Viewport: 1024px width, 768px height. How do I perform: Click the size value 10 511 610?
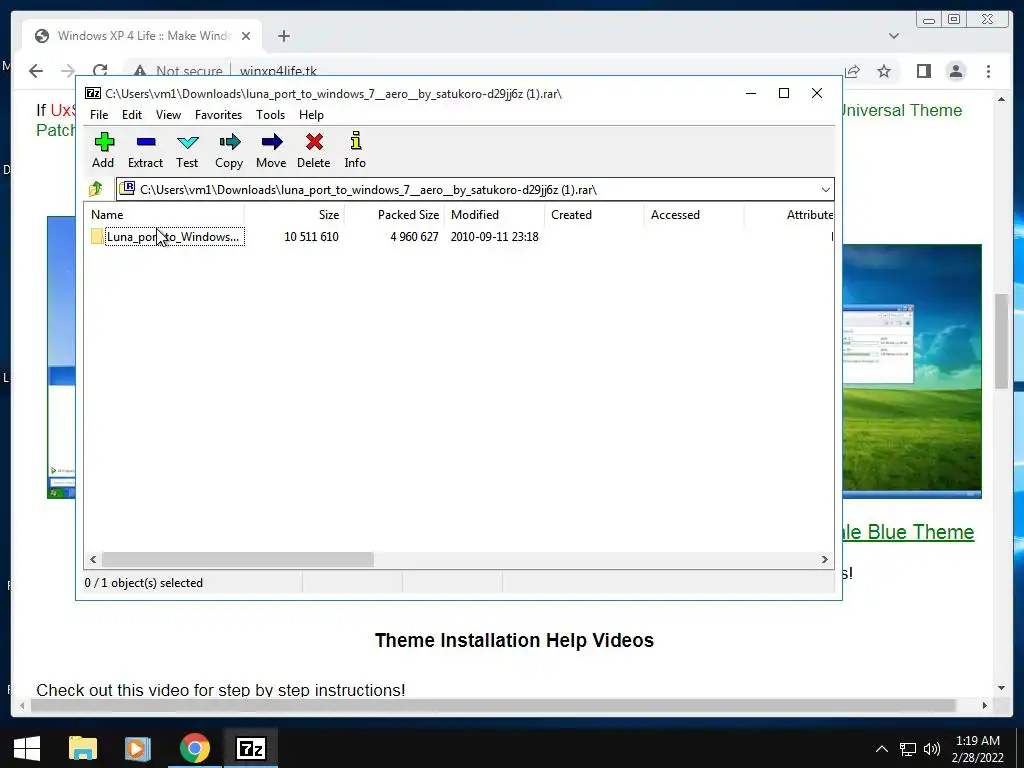point(312,236)
